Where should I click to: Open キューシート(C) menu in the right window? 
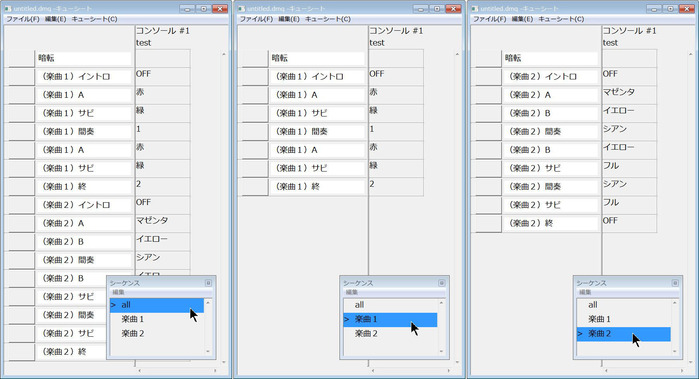[561, 19]
